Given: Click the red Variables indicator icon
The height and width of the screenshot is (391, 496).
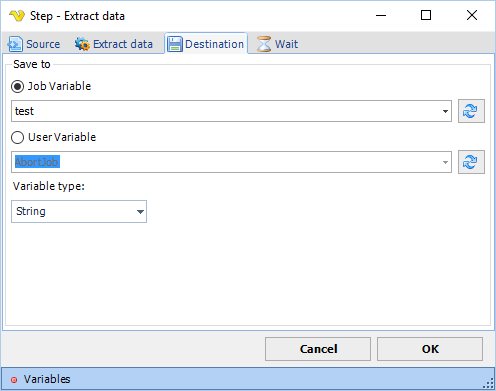Looking at the screenshot, I should (14, 380).
